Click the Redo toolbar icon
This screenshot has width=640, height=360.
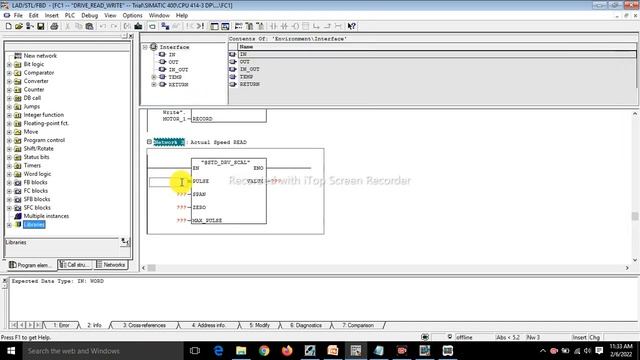[x=113, y=26]
